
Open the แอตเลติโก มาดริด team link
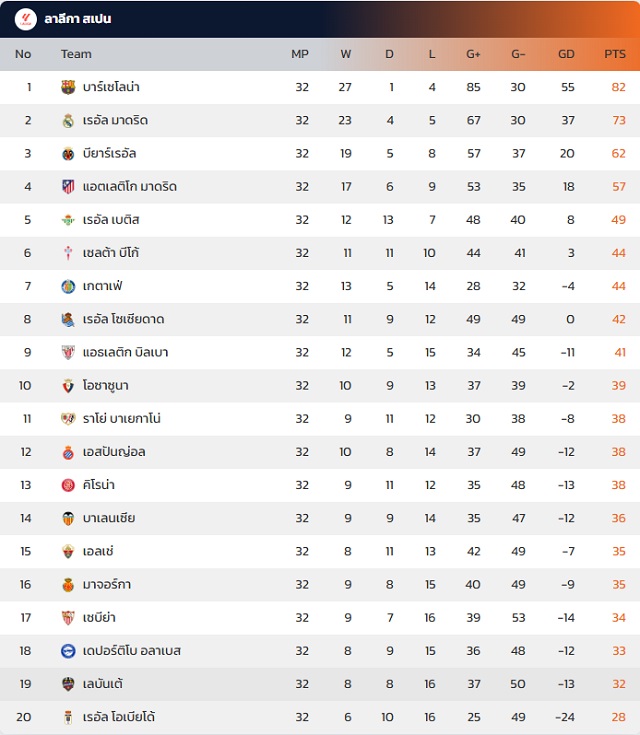point(130,187)
